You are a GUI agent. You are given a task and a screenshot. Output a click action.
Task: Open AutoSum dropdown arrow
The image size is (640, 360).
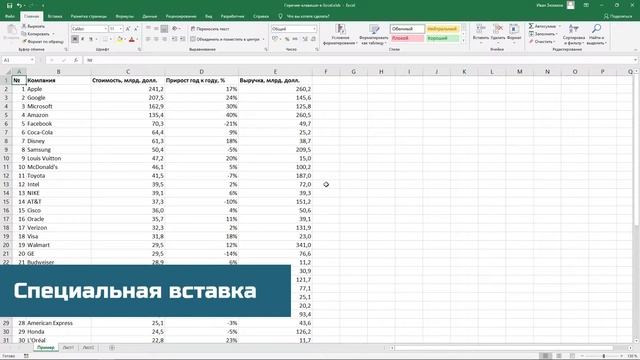point(560,27)
